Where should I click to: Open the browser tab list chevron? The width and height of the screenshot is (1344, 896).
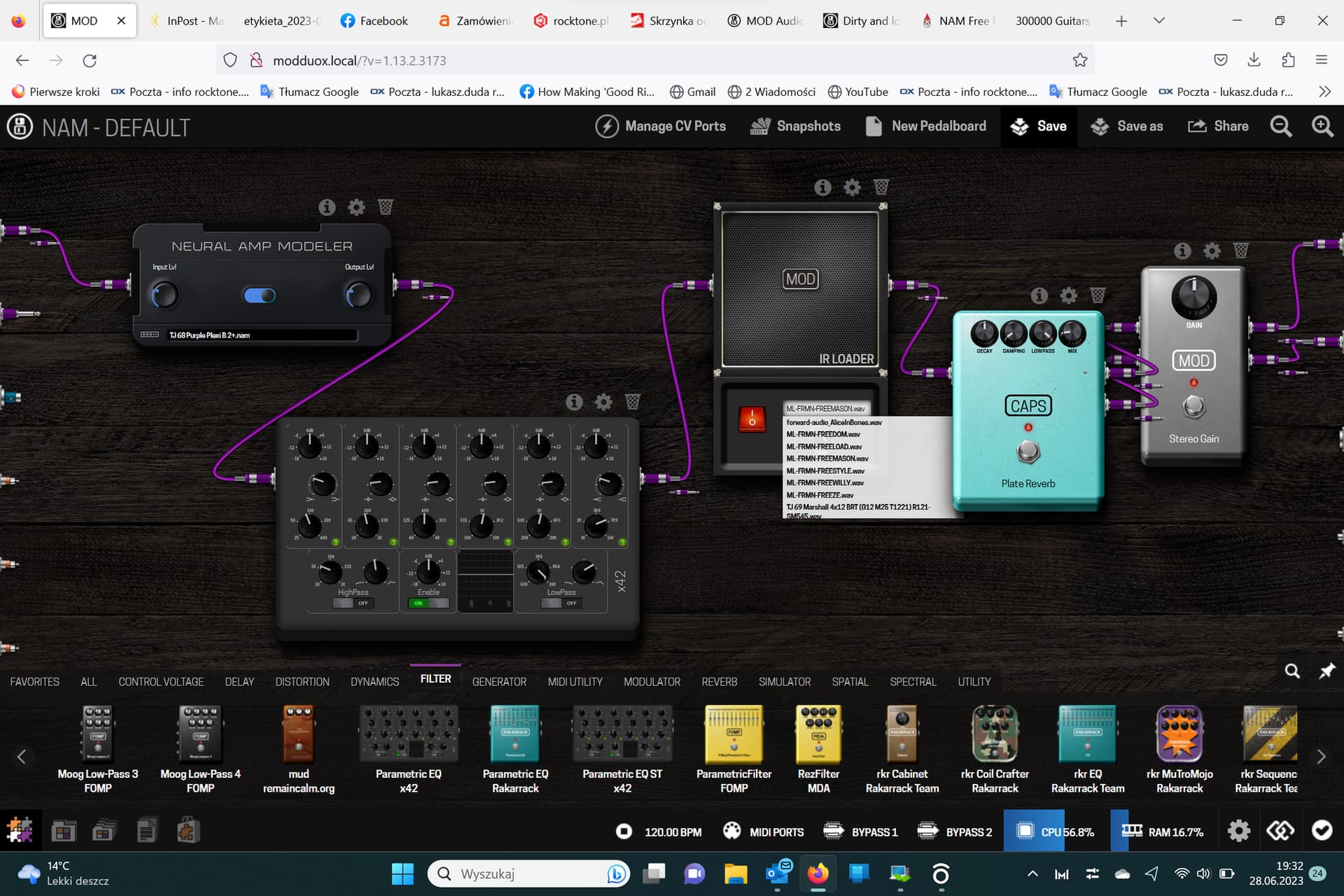[x=1158, y=20]
